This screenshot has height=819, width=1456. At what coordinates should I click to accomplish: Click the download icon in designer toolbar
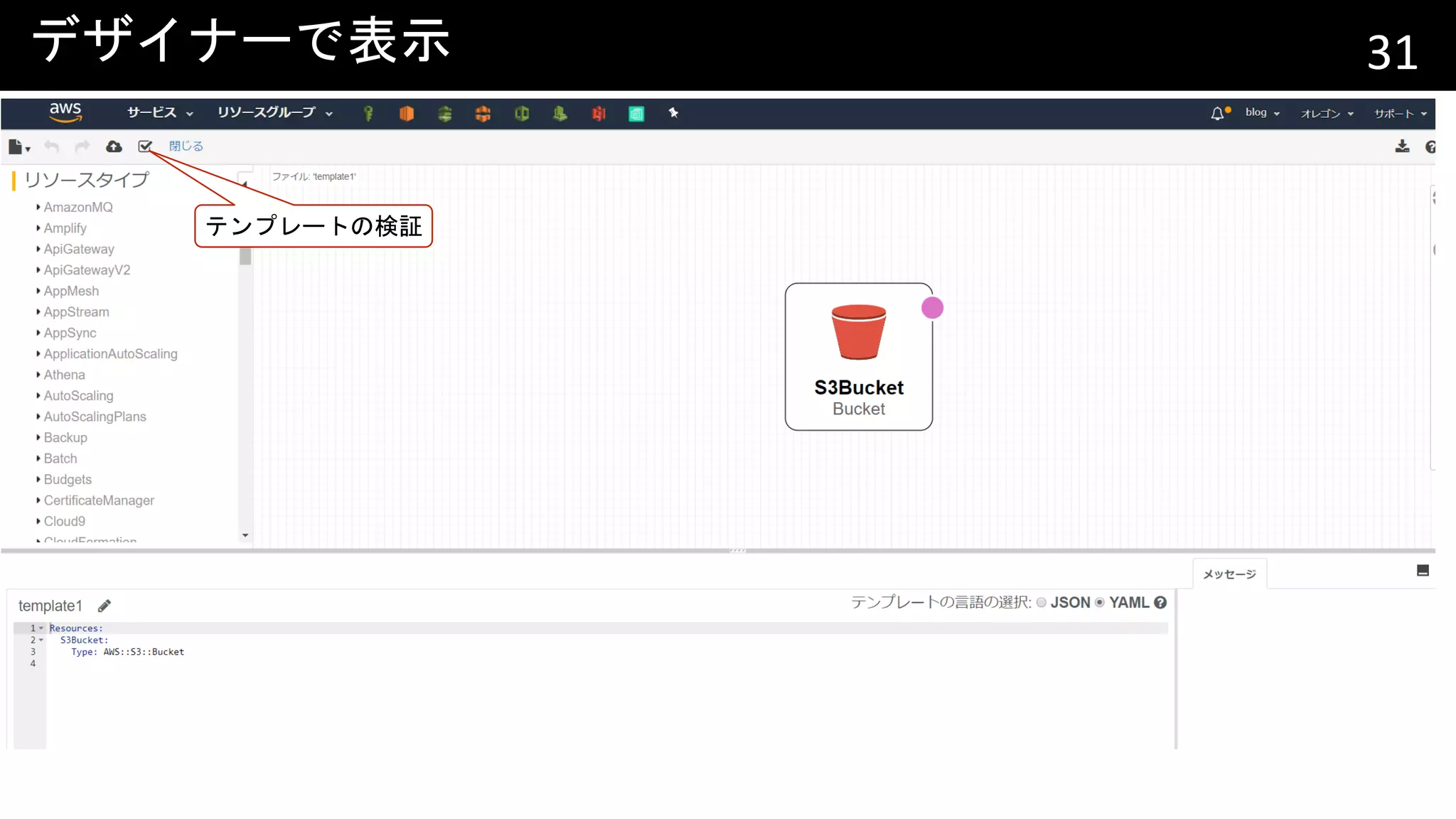pyautogui.click(x=1402, y=146)
